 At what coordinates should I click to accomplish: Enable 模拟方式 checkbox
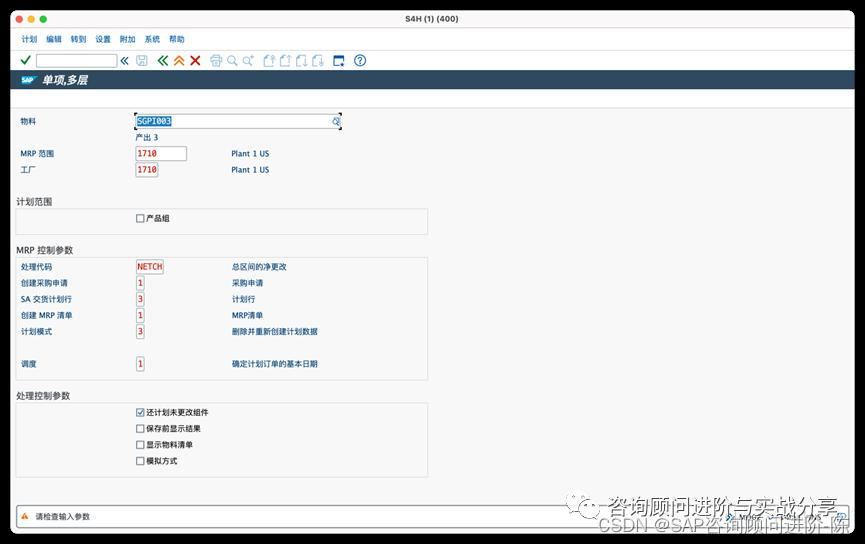click(140, 461)
